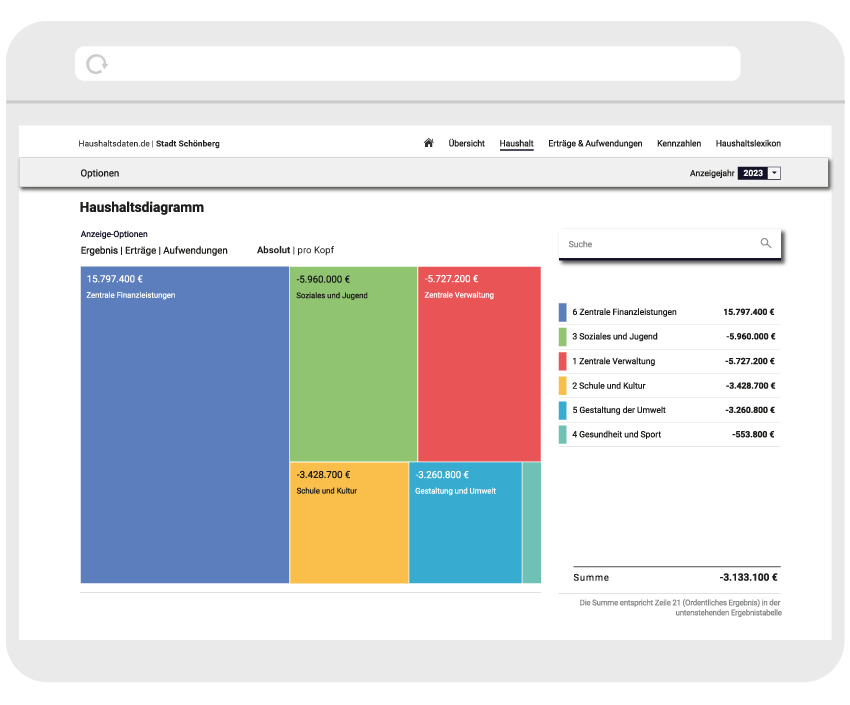850x705 pixels.
Task: Click the Anzeigejahr label
Action: [712, 173]
